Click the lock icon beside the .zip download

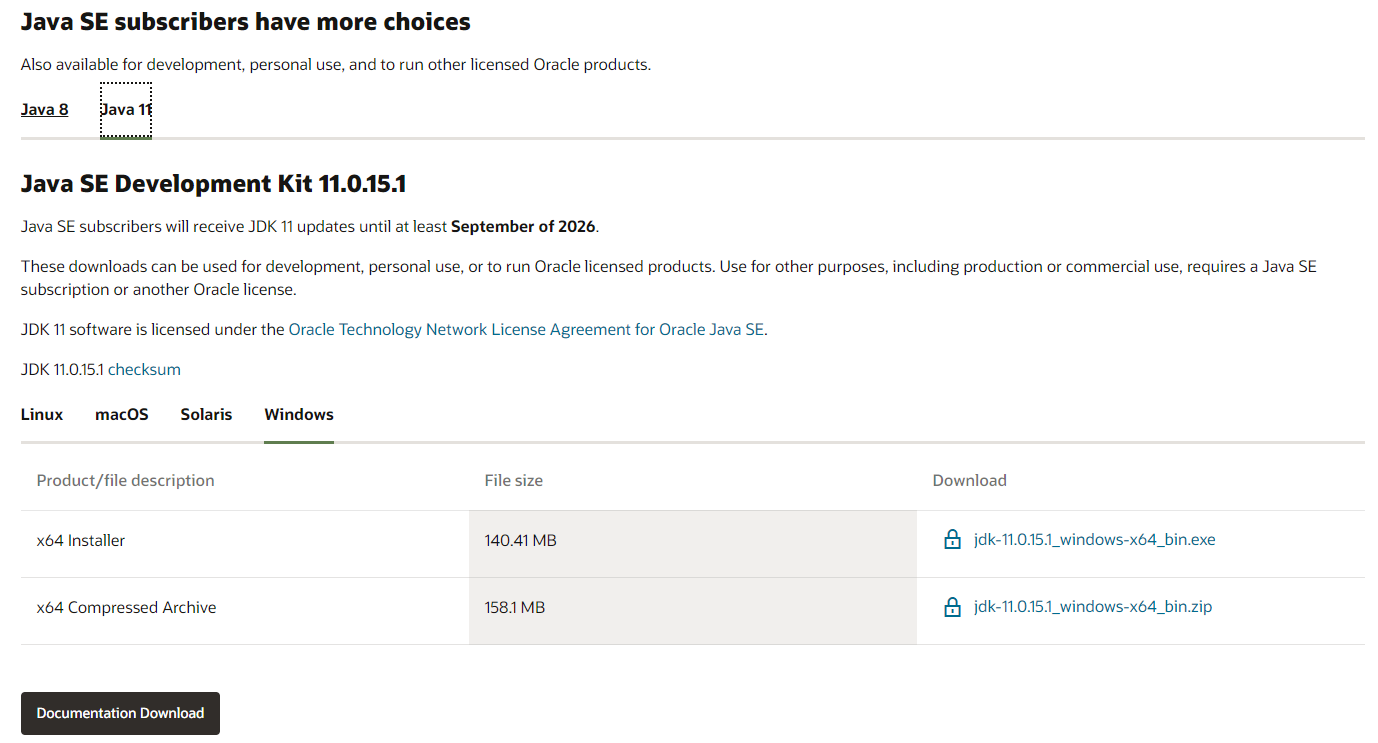[x=952, y=607]
